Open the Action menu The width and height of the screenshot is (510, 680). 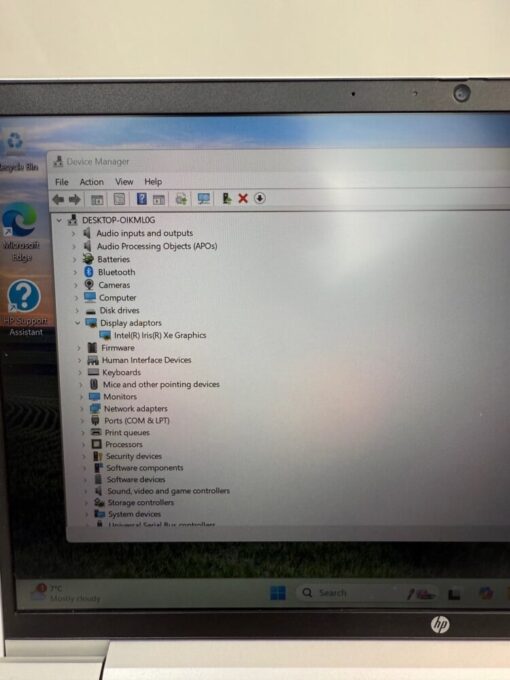[92, 182]
